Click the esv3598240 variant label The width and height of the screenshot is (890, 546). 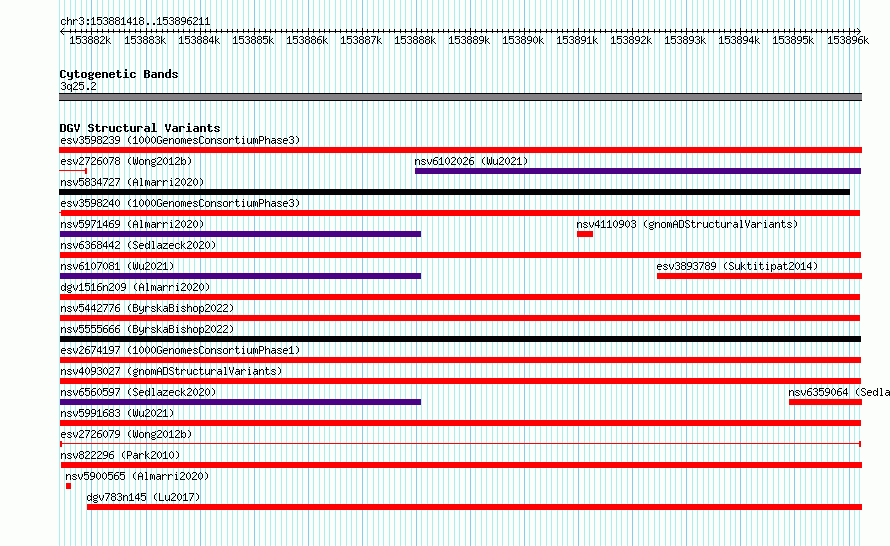coord(180,203)
